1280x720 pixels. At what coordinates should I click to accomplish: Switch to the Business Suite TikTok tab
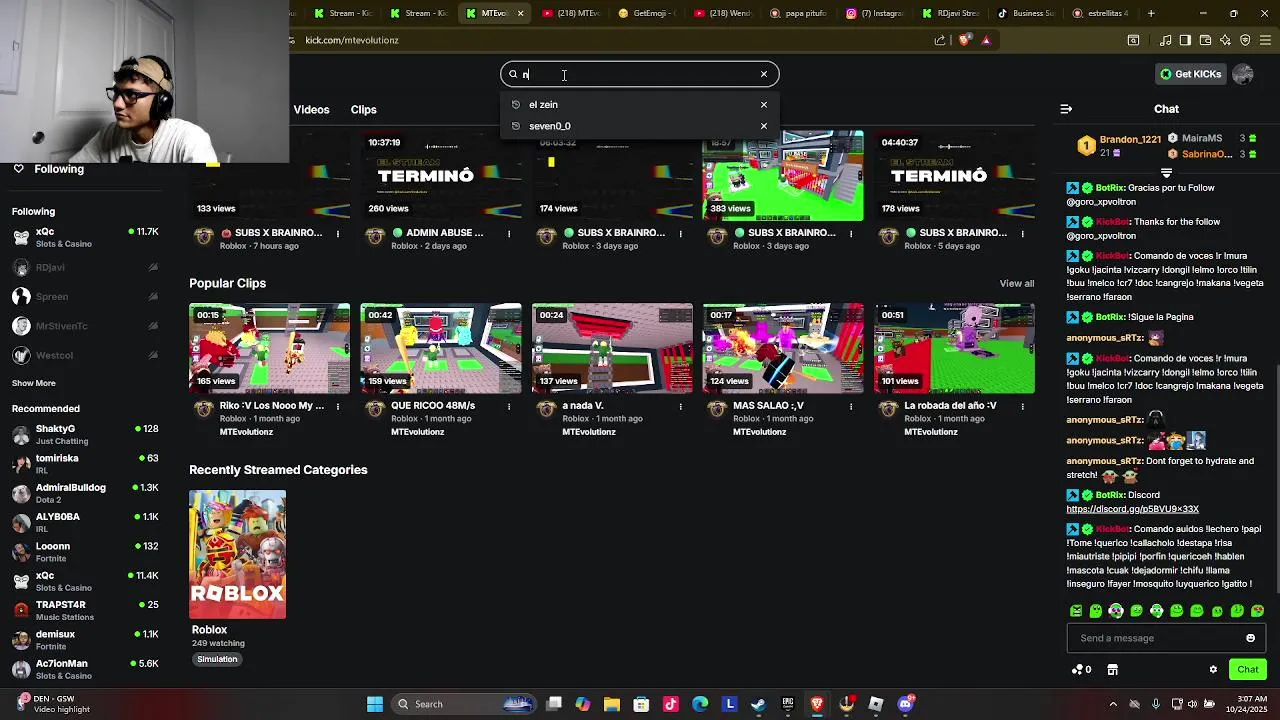(x=1025, y=13)
